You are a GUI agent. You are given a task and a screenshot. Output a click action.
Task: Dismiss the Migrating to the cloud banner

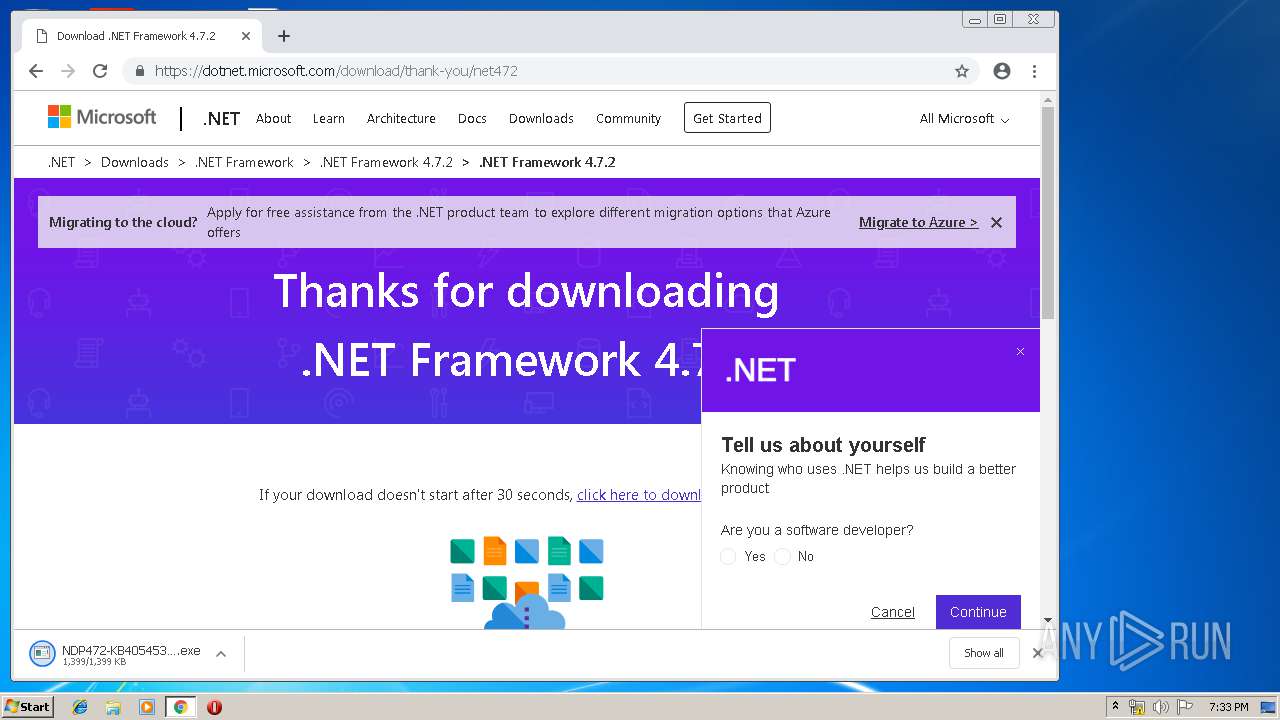pos(996,222)
